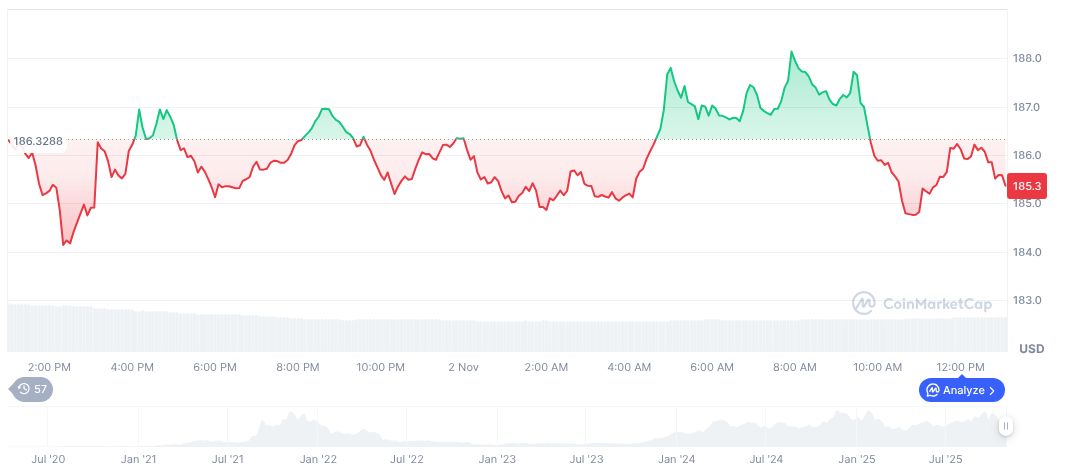1072x470 pixels.
Task: Click the 2:00 PM time axis label
Action: coord(49,367)
